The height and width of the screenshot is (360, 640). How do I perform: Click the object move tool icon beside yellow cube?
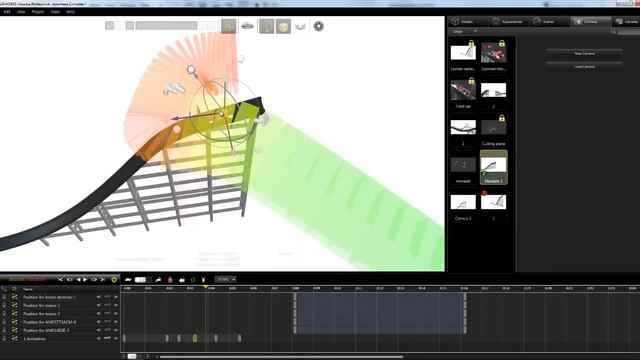coord(267,27)
